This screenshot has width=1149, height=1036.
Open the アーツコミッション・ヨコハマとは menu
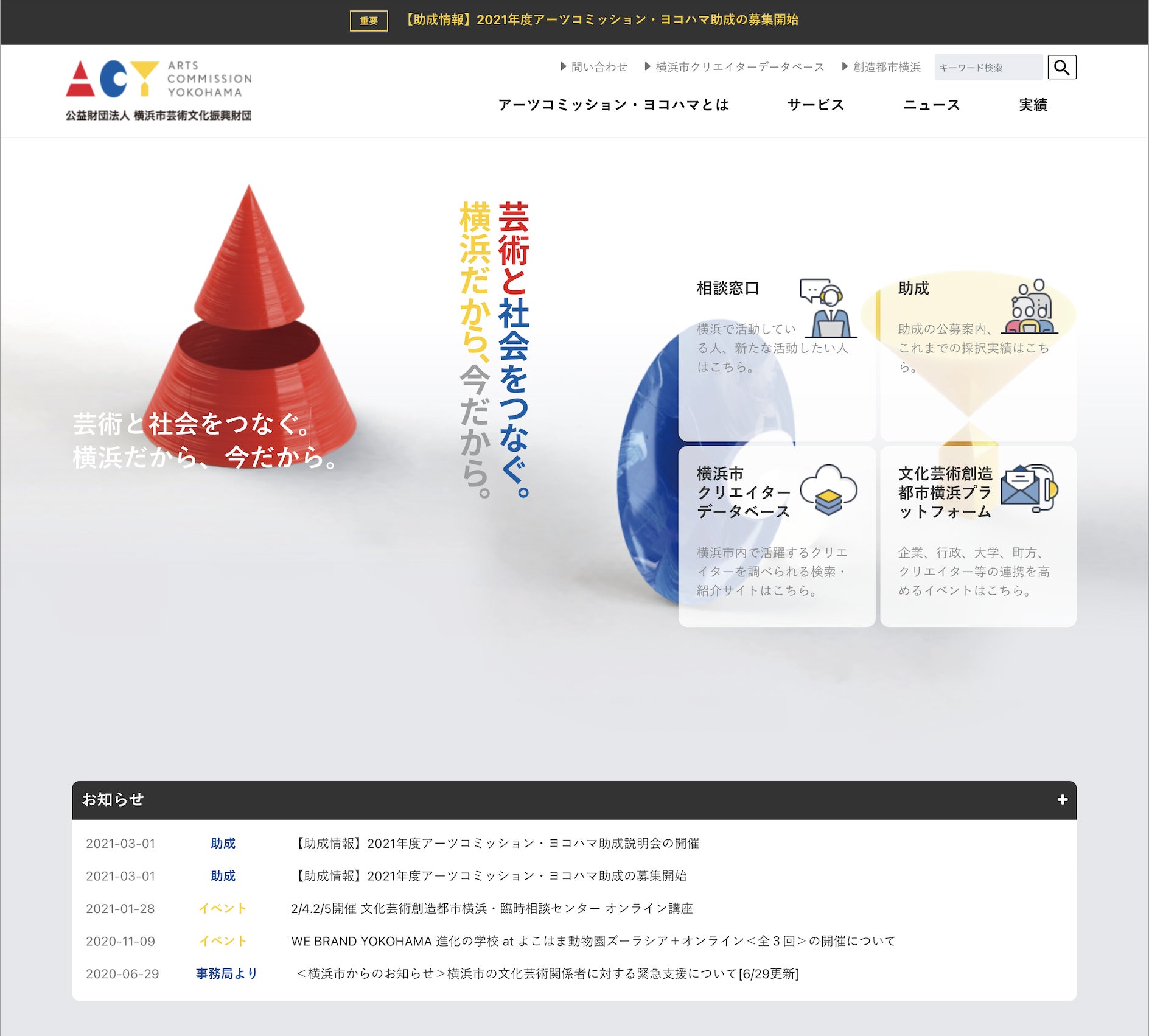[x=613, y=105]
